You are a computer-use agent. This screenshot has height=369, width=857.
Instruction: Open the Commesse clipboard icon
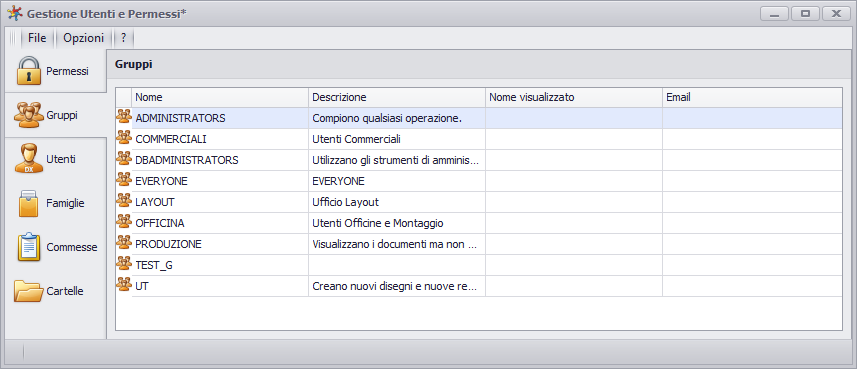[x=29, y=247]
